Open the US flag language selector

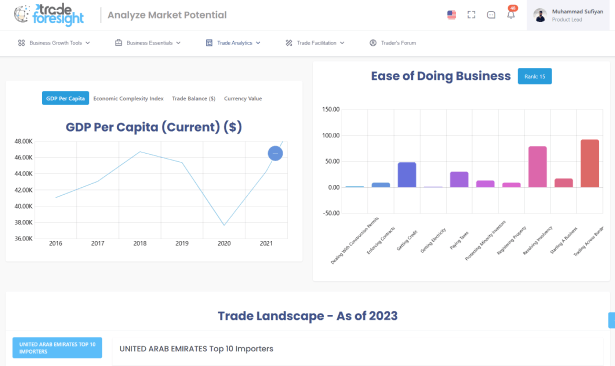click(x=451, y=15)
